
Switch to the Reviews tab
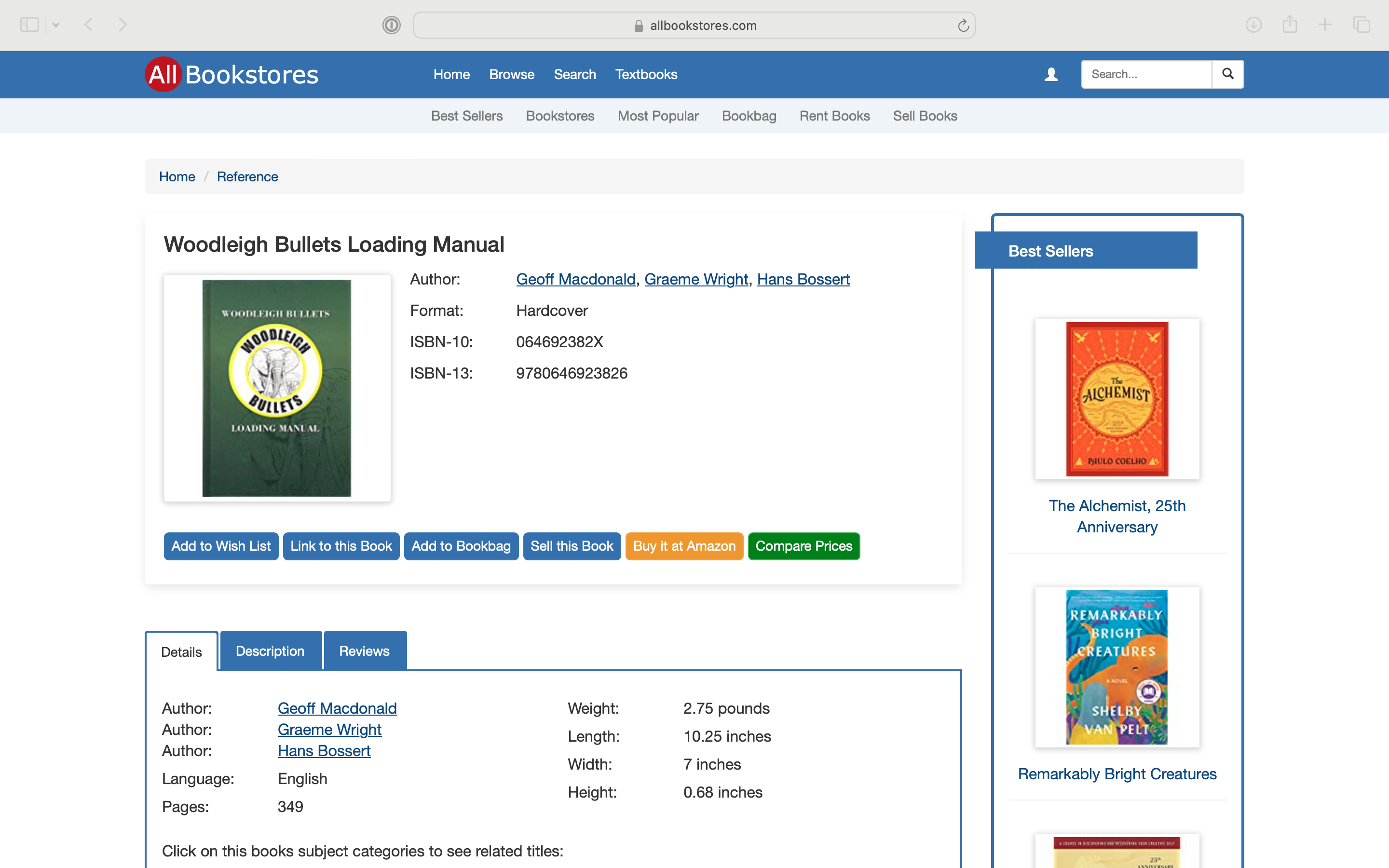[365, 651]
